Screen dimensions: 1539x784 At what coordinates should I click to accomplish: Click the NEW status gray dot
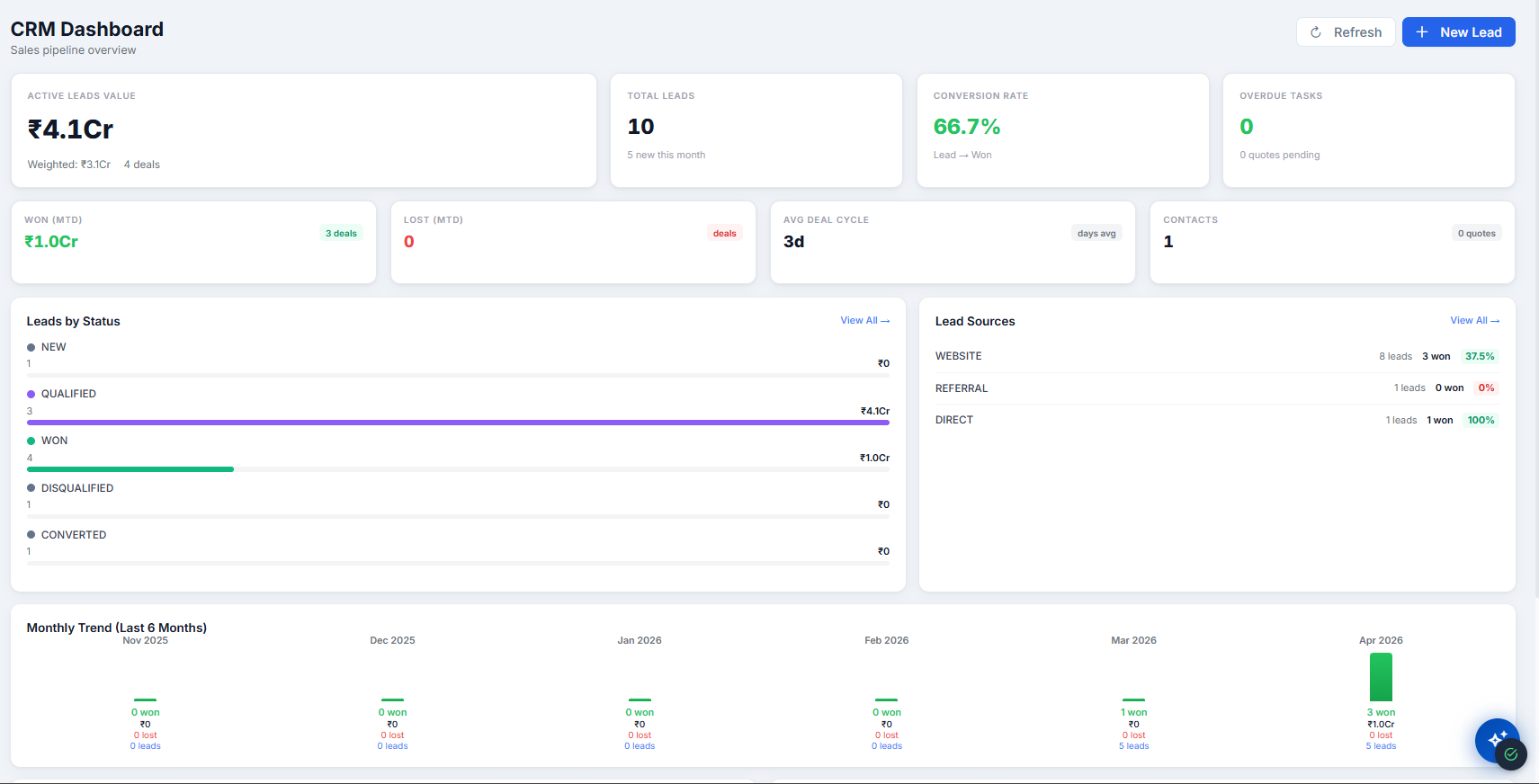coord(31,347)
